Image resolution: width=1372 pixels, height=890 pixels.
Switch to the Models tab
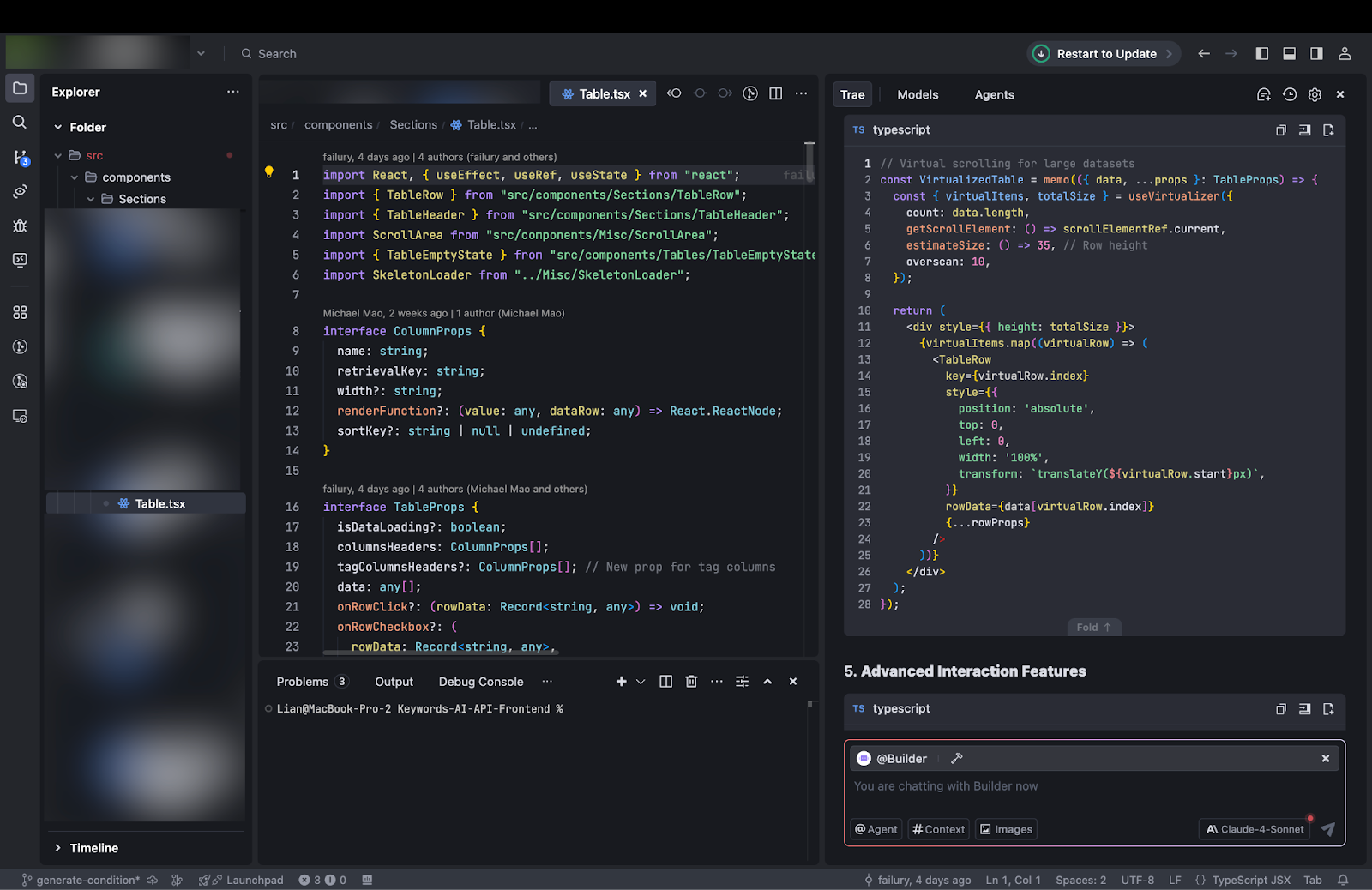(918, 95)
